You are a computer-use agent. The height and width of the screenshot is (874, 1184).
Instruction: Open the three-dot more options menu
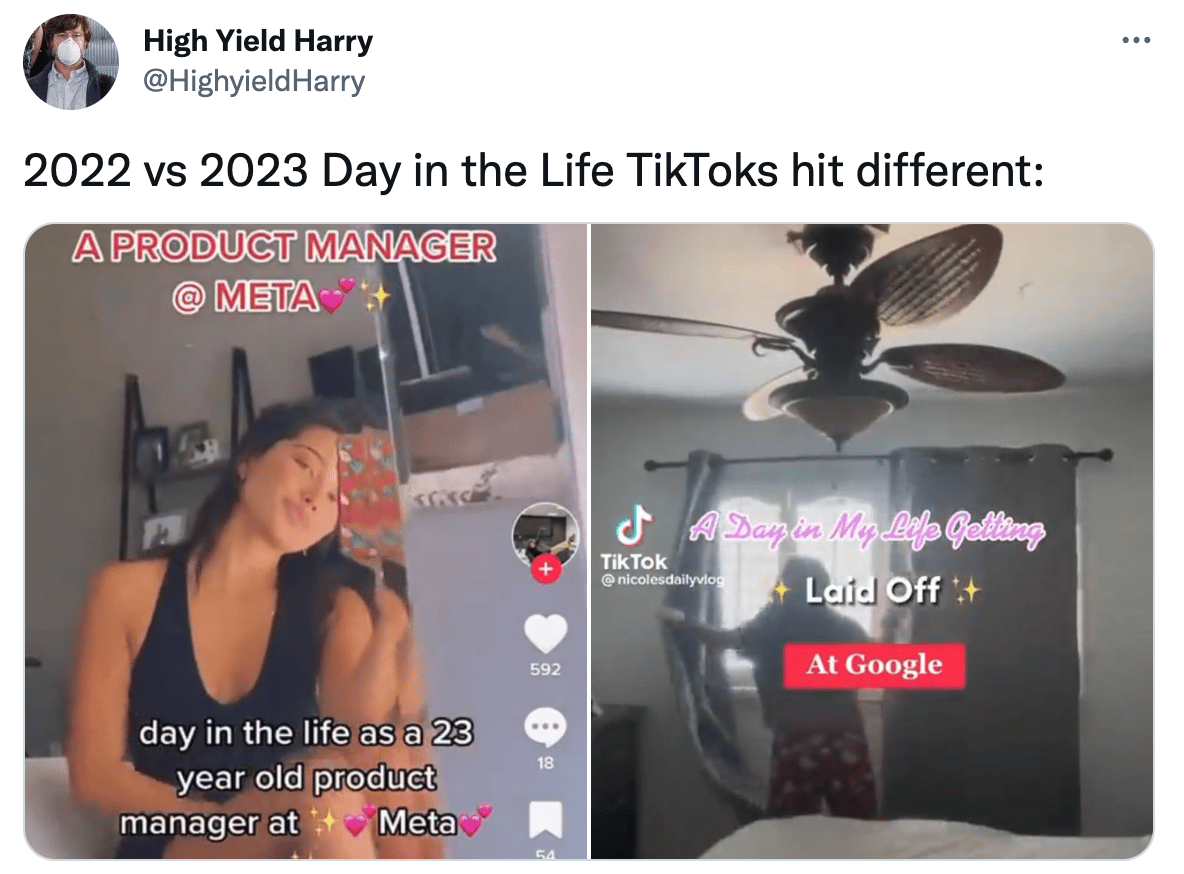1136,40
